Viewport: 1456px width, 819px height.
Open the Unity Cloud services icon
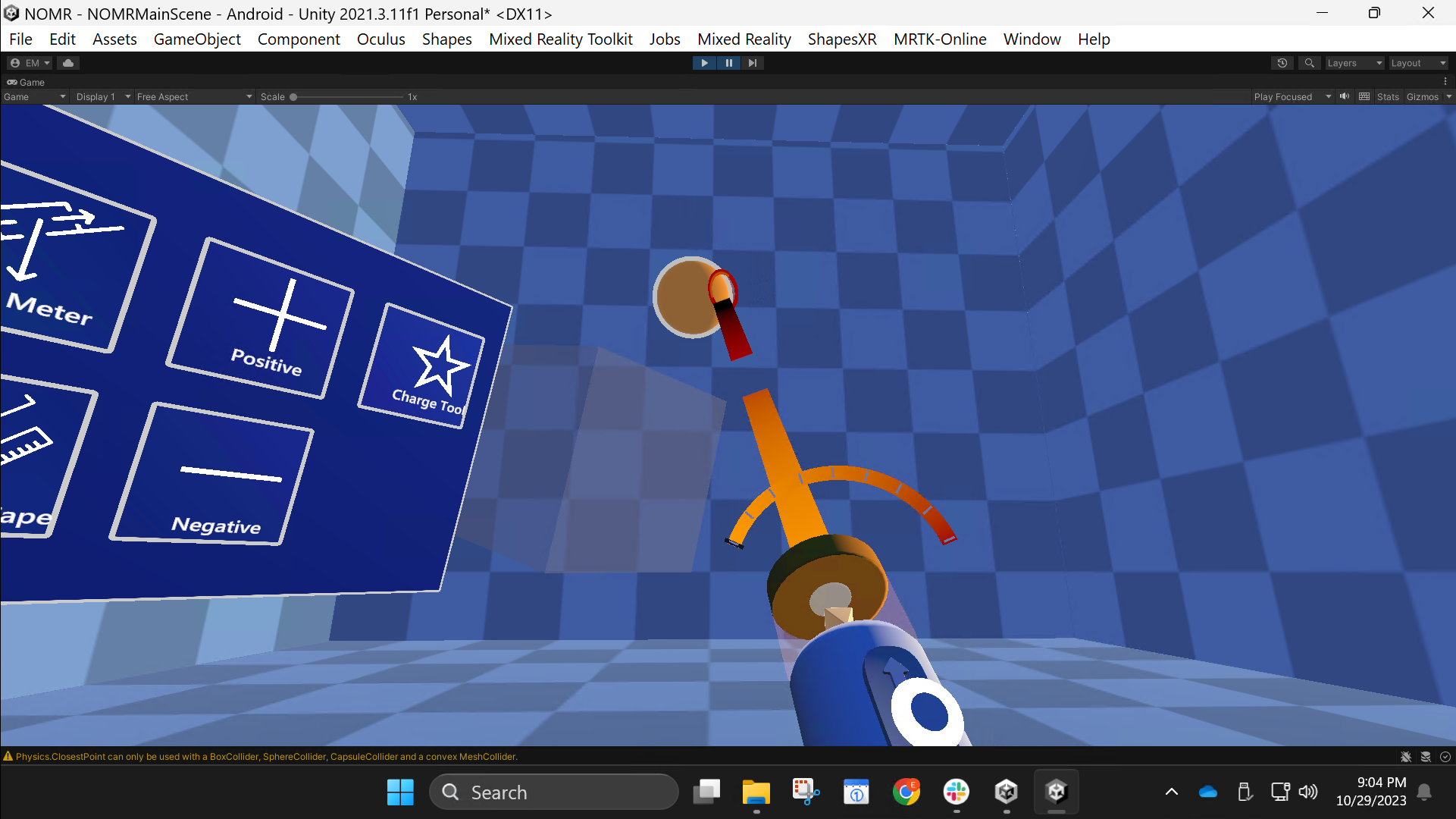point(67,63)
